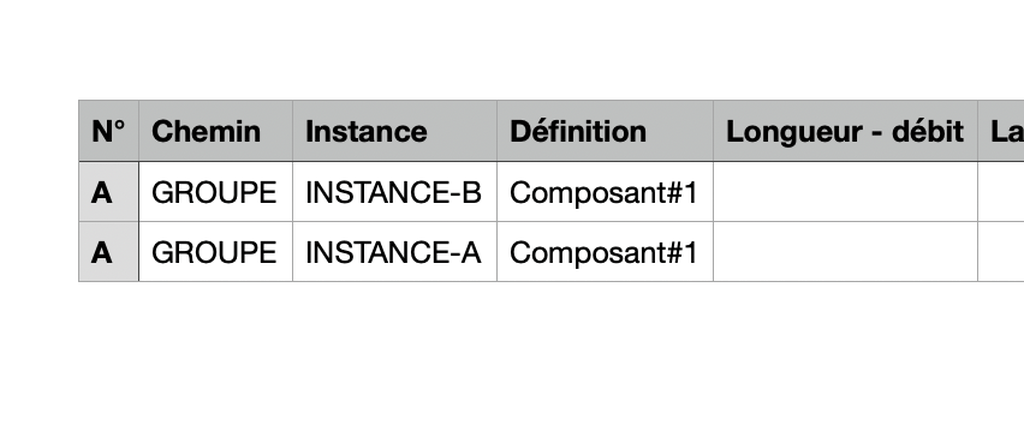Click Composant#1 in the INSTANCE-B row

point(605,191)
